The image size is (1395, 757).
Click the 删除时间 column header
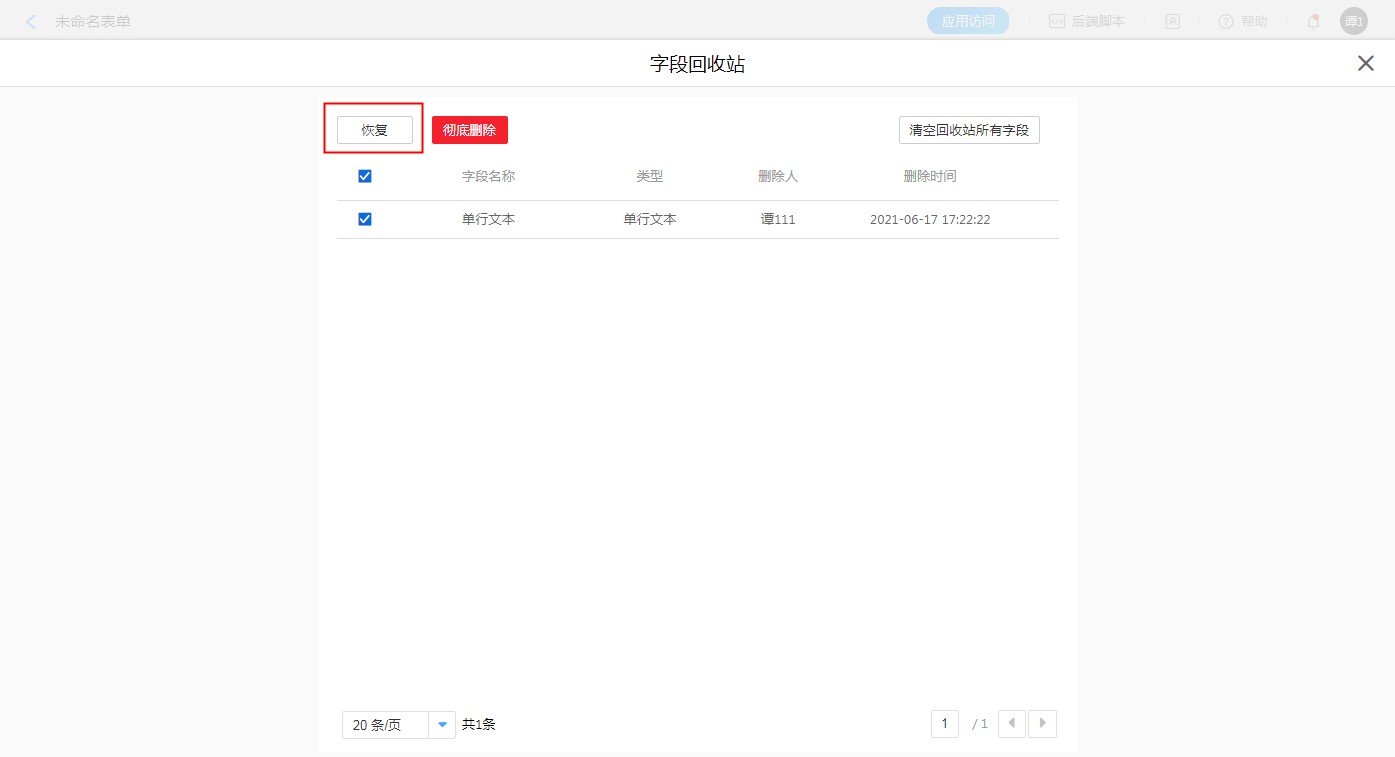pos(930,176)
